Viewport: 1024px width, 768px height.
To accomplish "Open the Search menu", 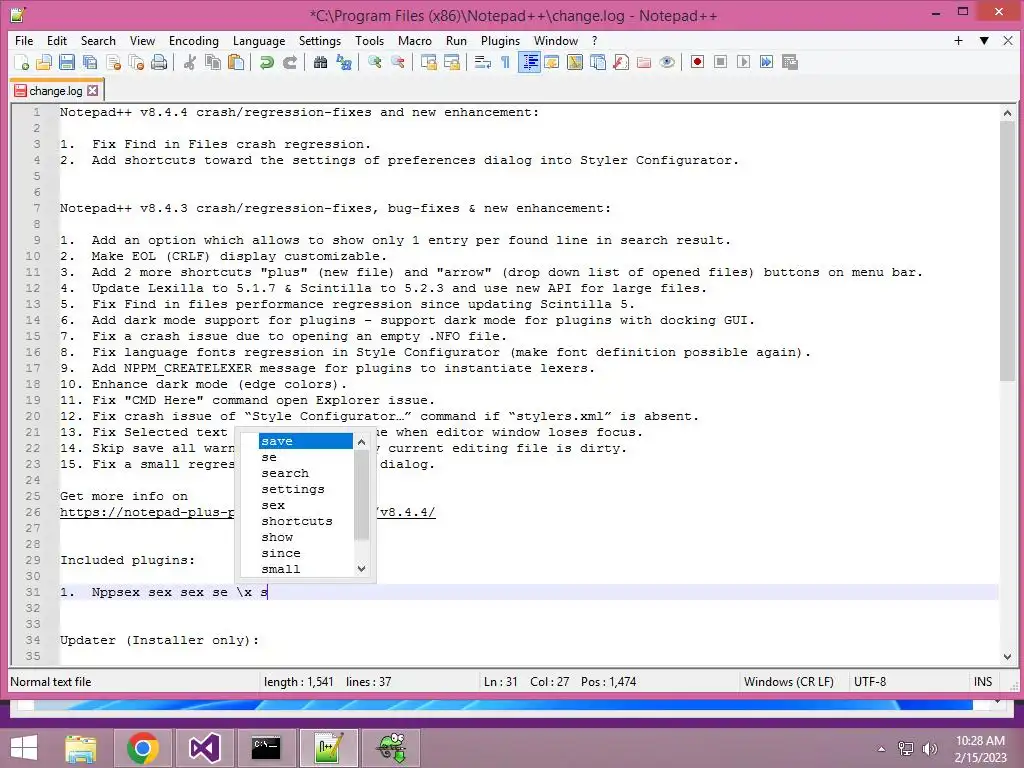I will point(98,40).
